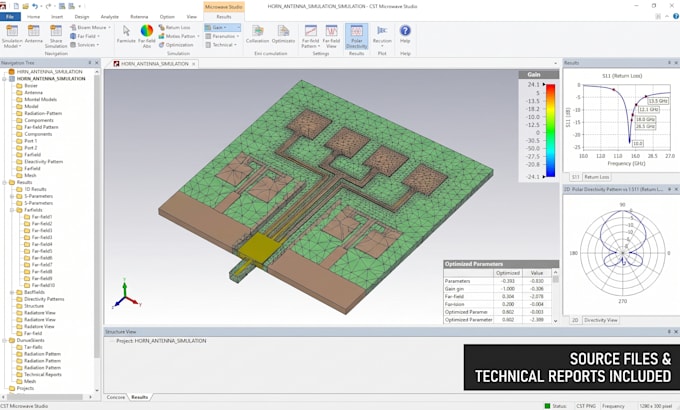Open the Gain dropdown in ribbon
Viewport: 680px width, 410px height.
click(222, 27)
